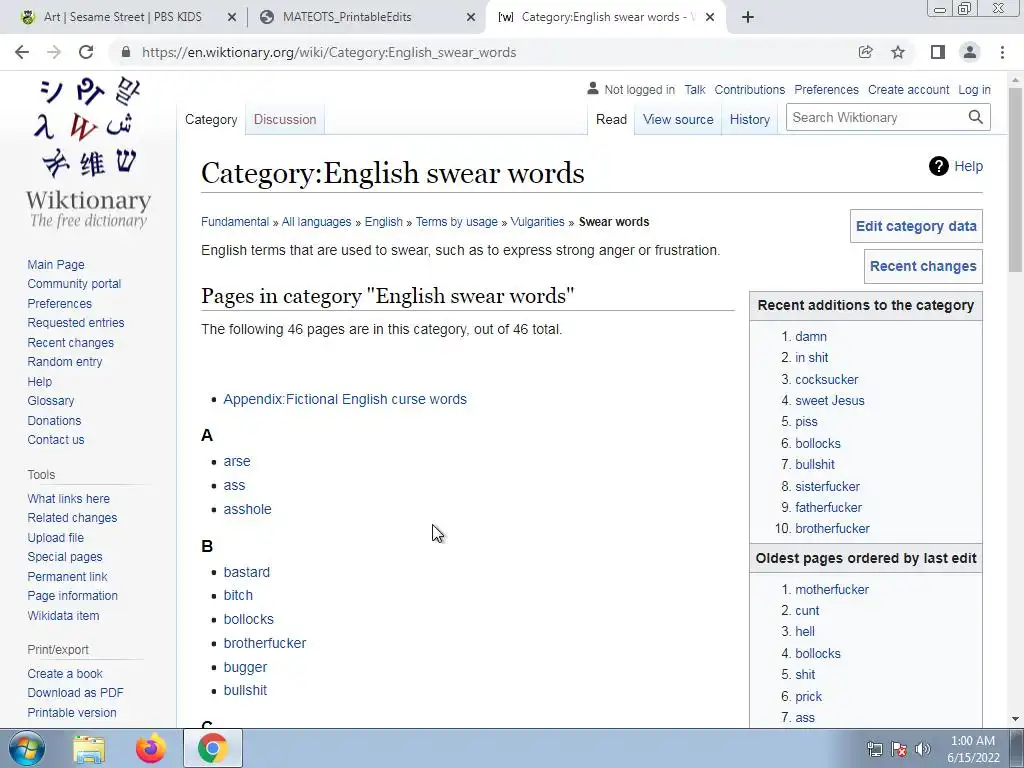Image resolution: width=1024 pixels, height=768 pixels.
Task: Click the page vertical scrollbar thumb
Action: [1015, 180]
